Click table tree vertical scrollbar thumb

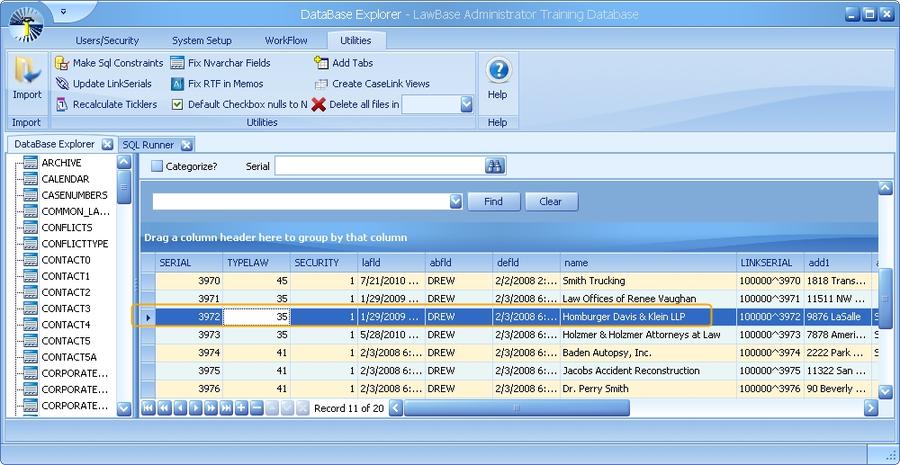[124, 187]
